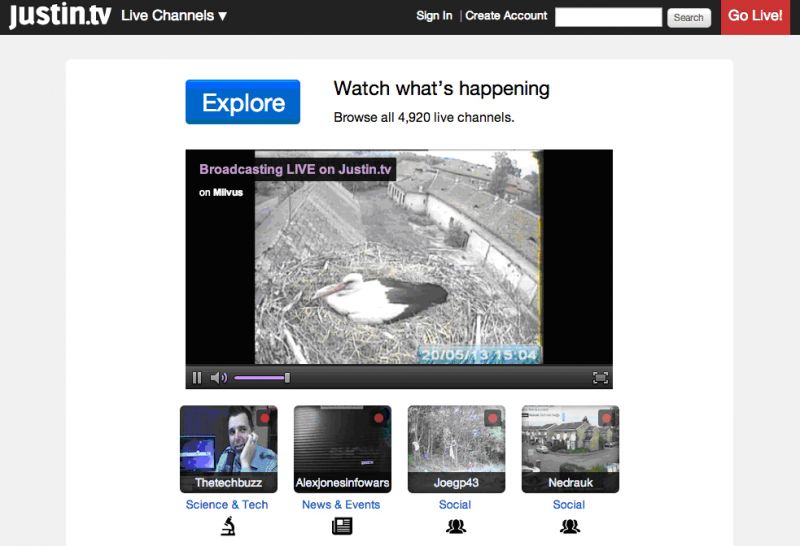Click the blue Explore button

click(x=243, y=102)
